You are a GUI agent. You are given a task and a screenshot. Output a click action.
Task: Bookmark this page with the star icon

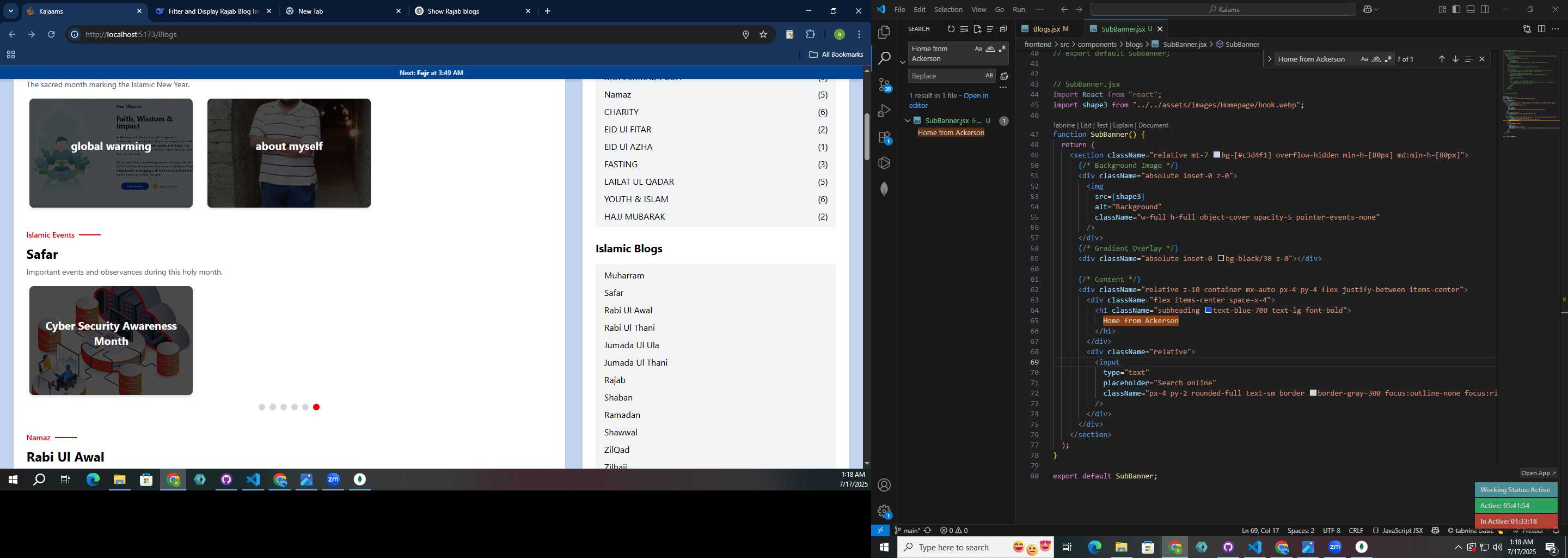tap(763, 35)
